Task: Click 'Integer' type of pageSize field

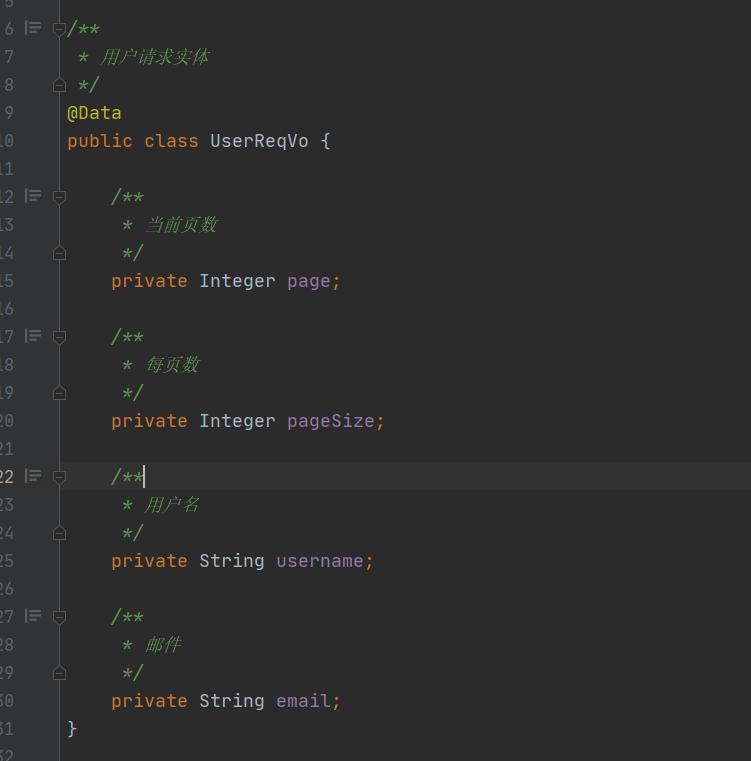Action: pos(237,421)
